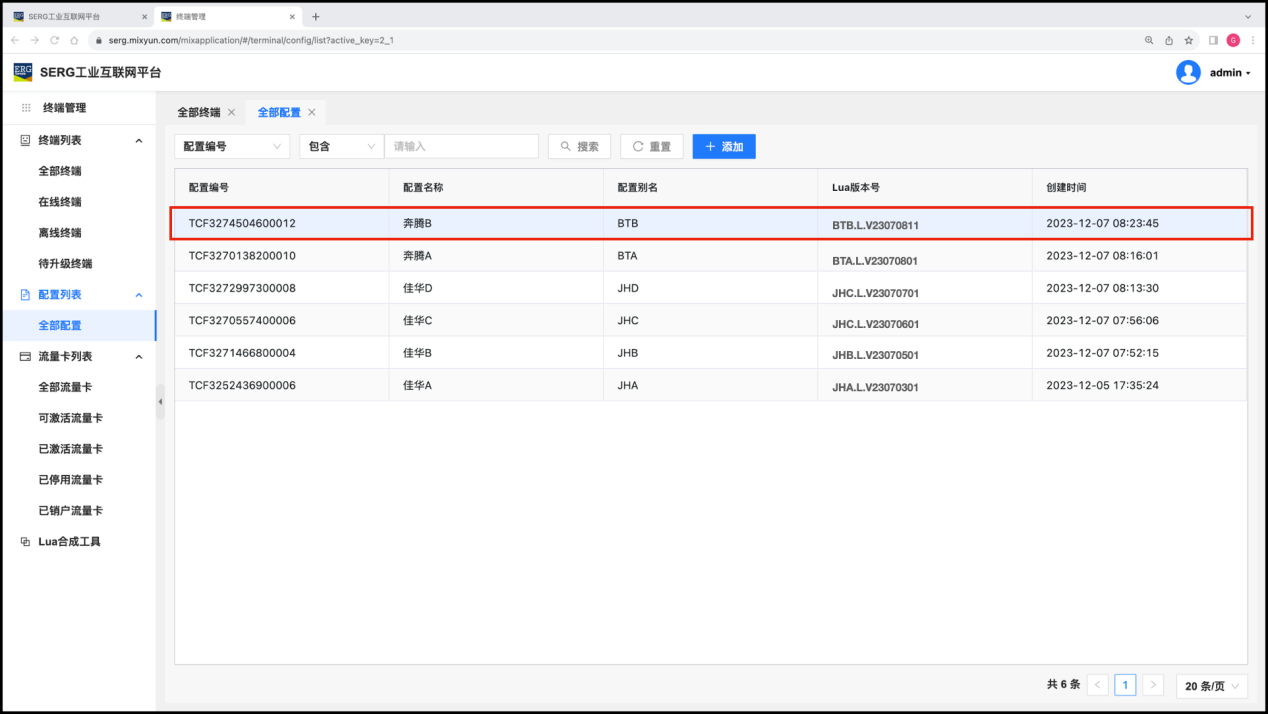Open the 20 条/页 page size dropdown
The width and height of the screenshot is (1268, 714).
point(1211,685)
